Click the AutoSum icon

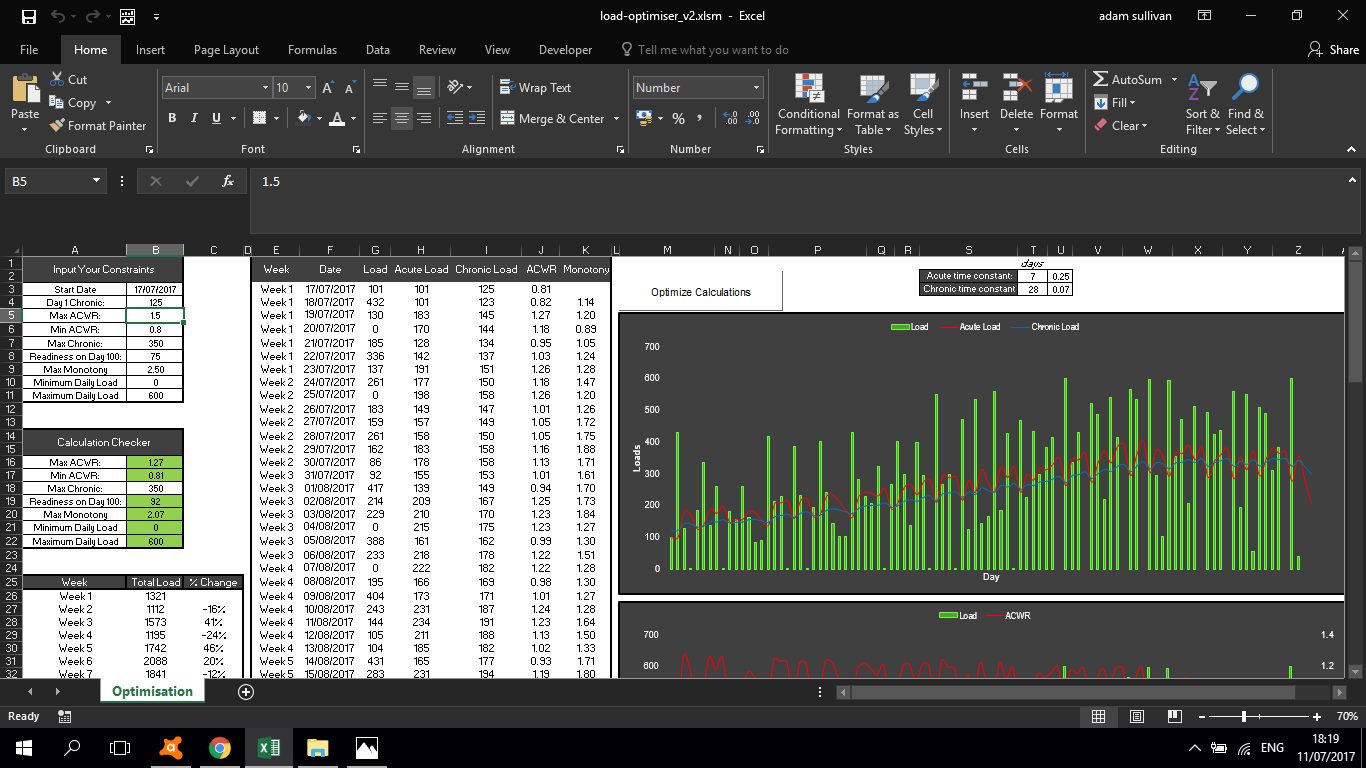pos(1101,80)
